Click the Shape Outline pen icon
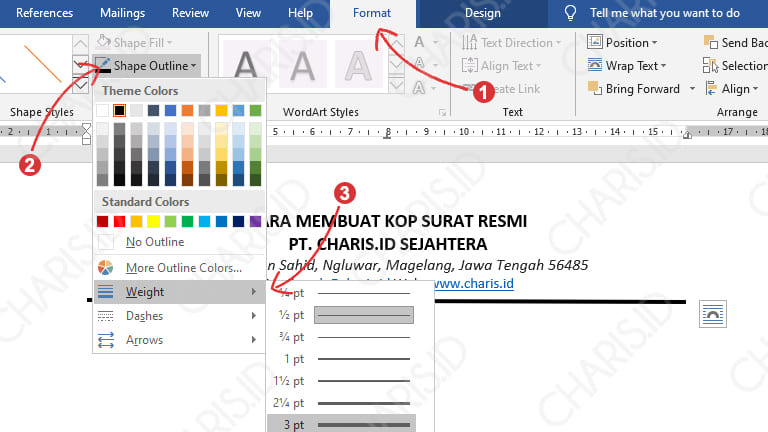The image size is (768, 432). click(103, 65)
